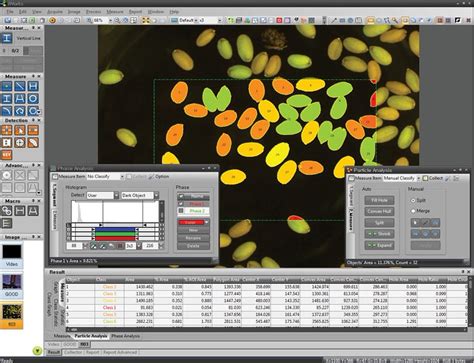The image size is (474, 363).
Task: Switch to the Collector bottom tab
Action: [x=73, y=352]
